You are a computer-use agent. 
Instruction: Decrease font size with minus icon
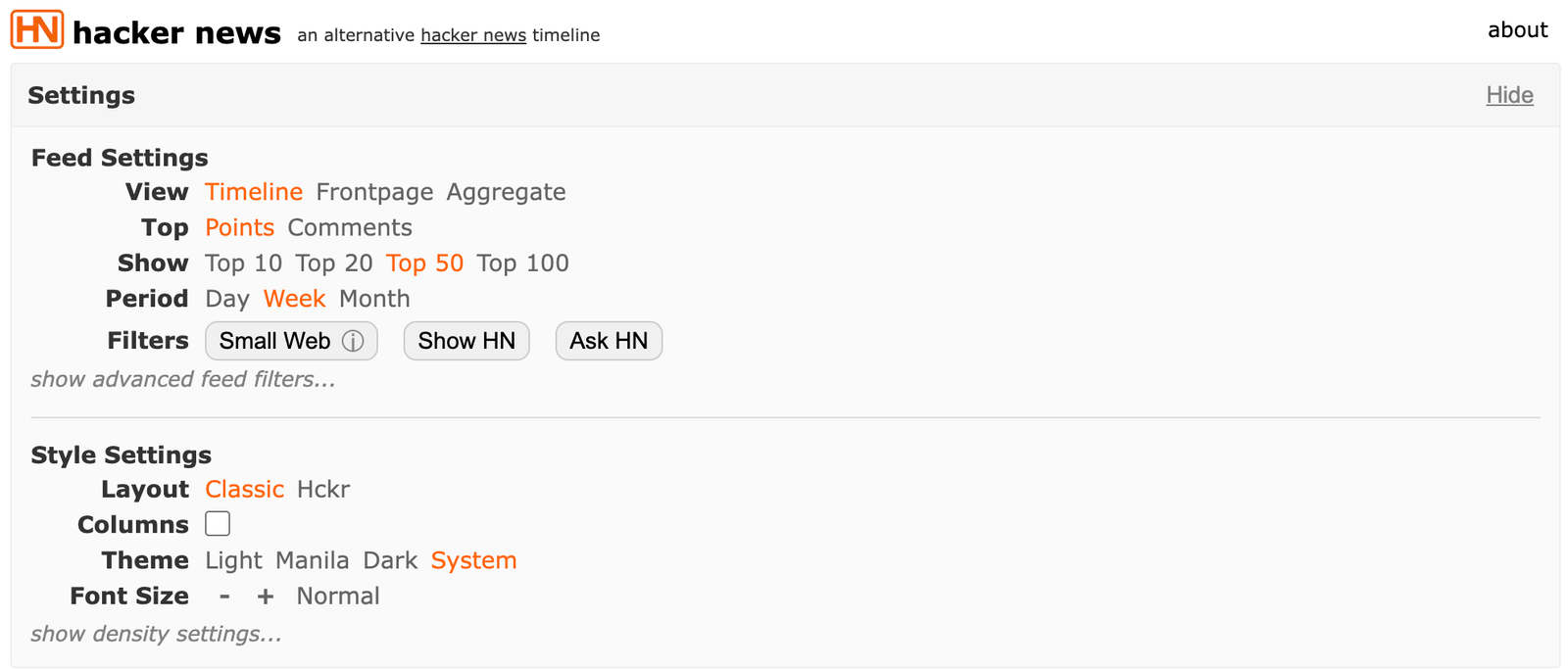(x=224, y=596)
